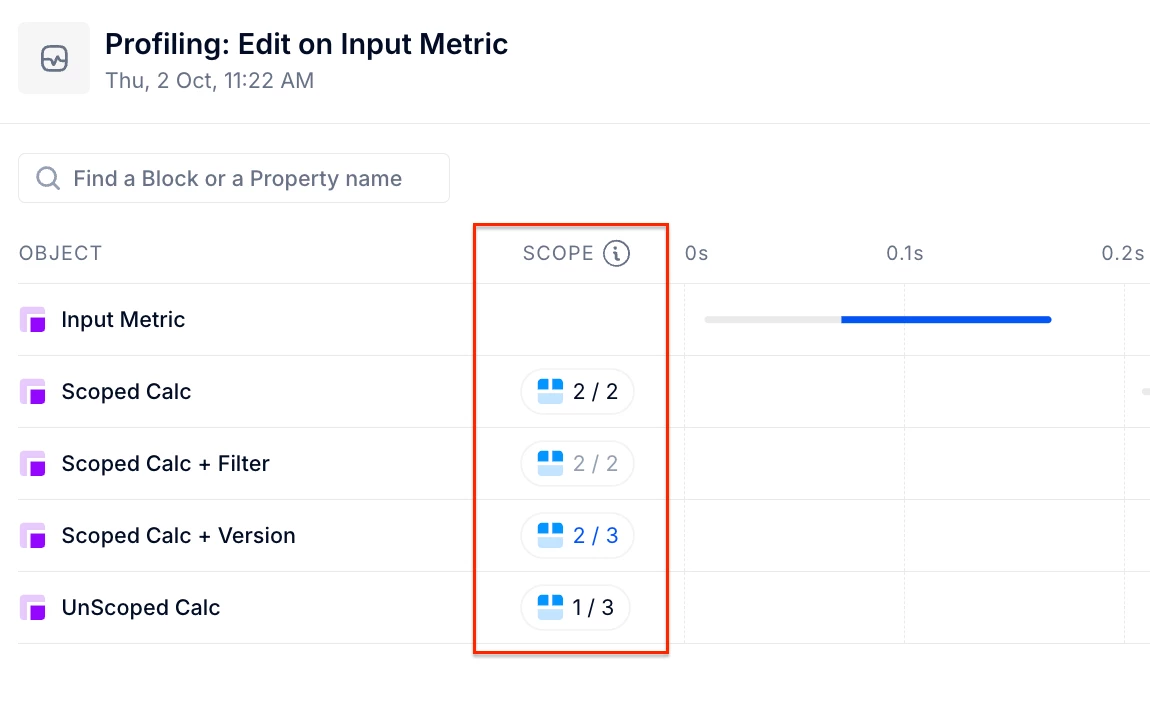
Task: Open the 2 / 2 scope badge for Scoped Calc
Action: (x=577, y=392)
